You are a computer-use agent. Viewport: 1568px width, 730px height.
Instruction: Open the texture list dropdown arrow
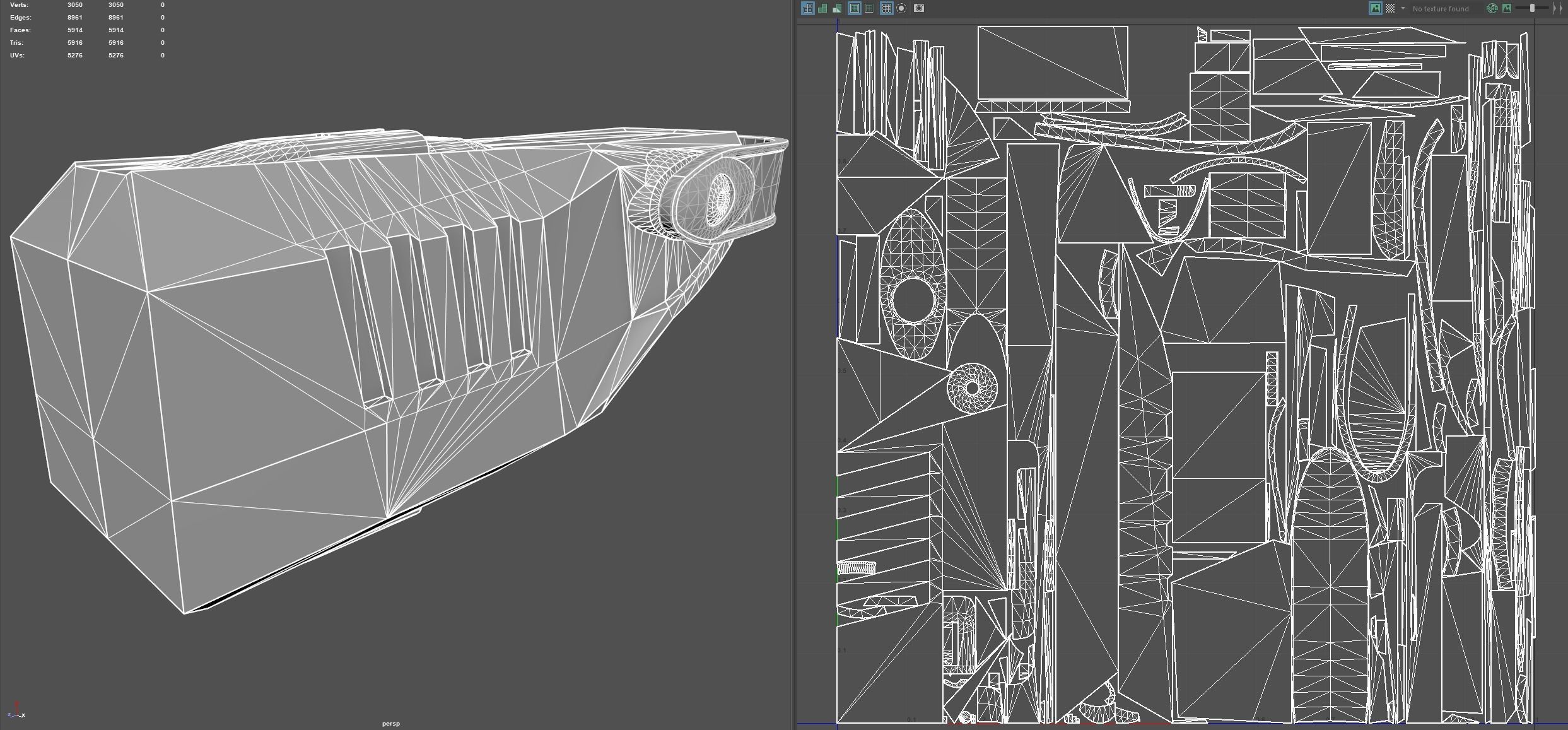(x=1403, y=8)
